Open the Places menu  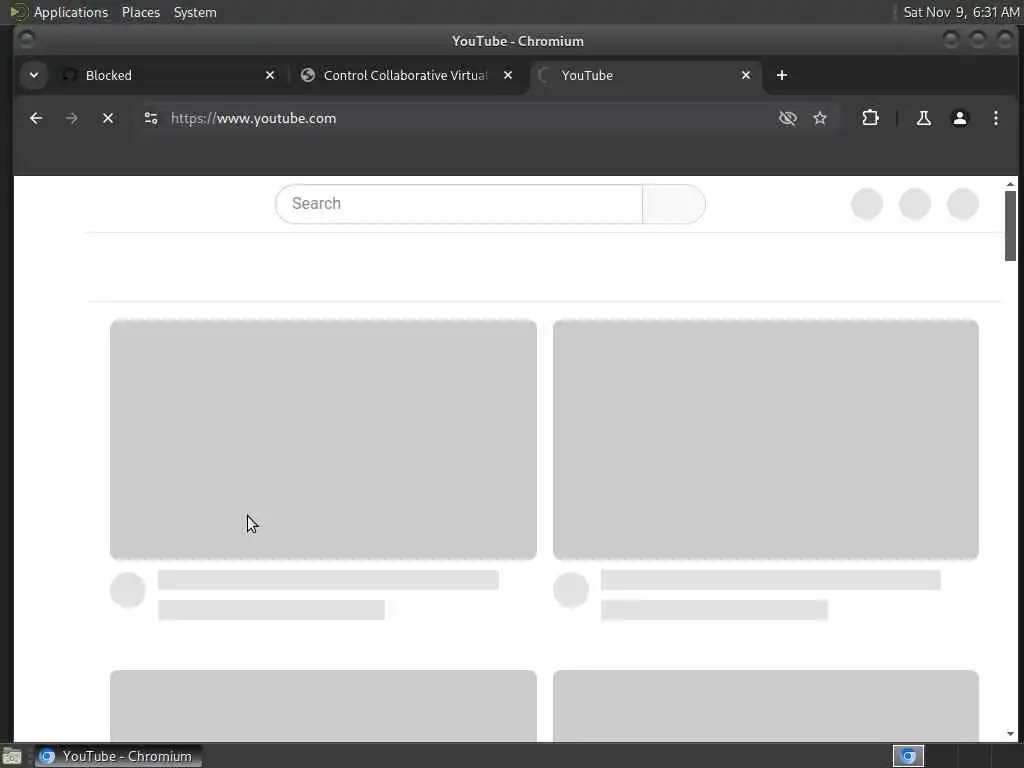pos(141,12)
